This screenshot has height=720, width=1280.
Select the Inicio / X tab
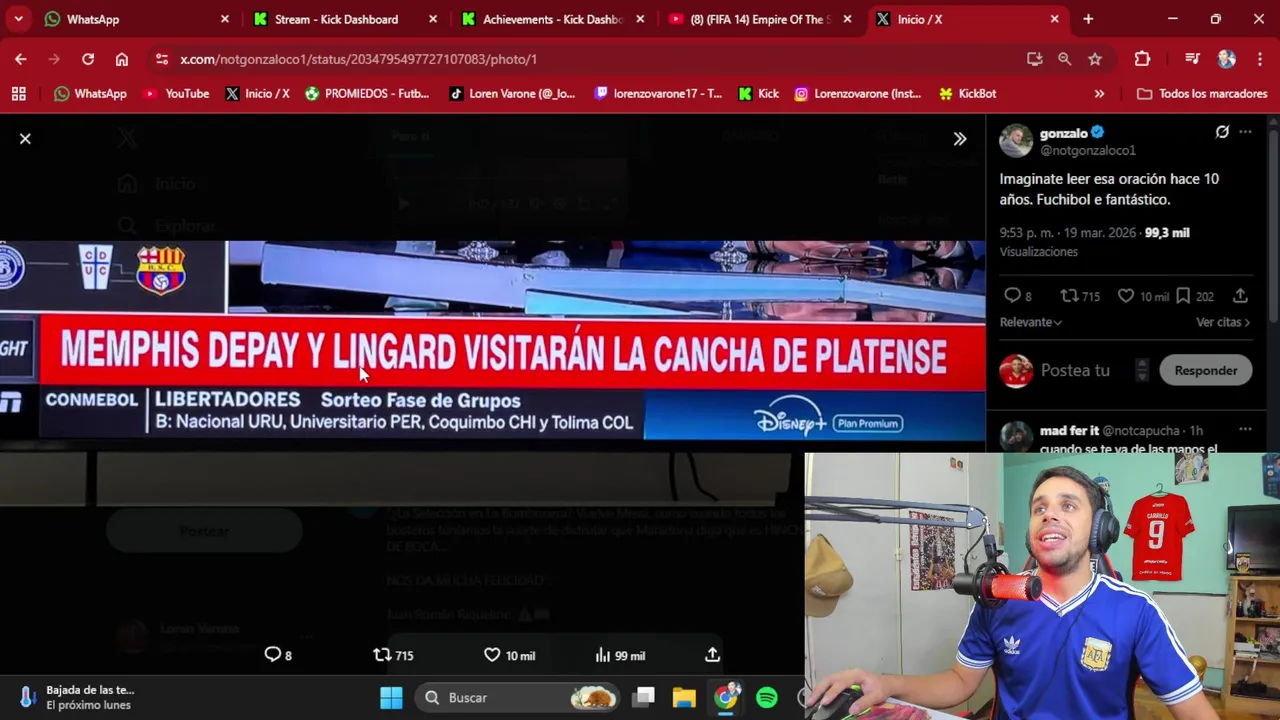[x=966, y=19]
